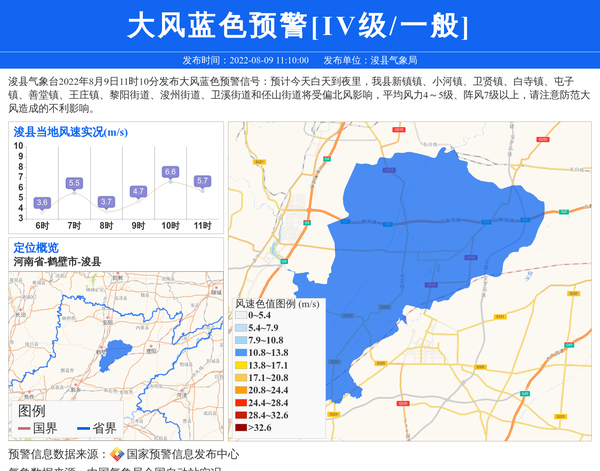600x471 pixels.
Task: Click the 大风蓝色预警 title banner
Action: coord(299,27)
